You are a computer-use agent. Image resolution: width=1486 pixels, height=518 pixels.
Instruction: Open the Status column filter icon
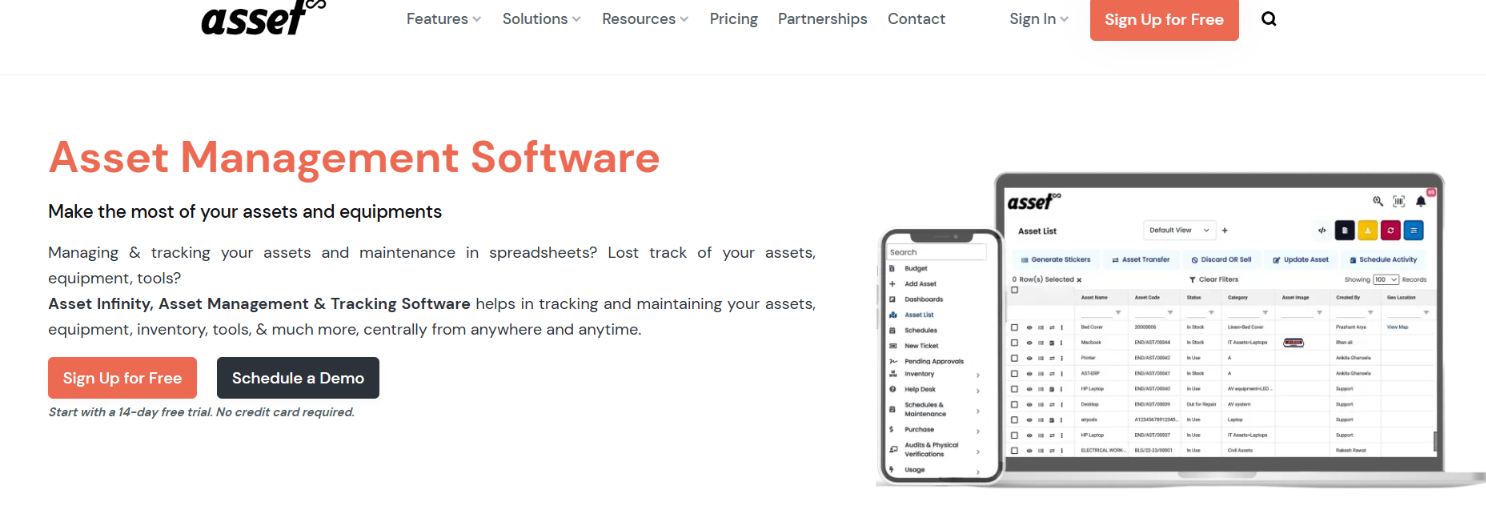[x=1211, y=312]
